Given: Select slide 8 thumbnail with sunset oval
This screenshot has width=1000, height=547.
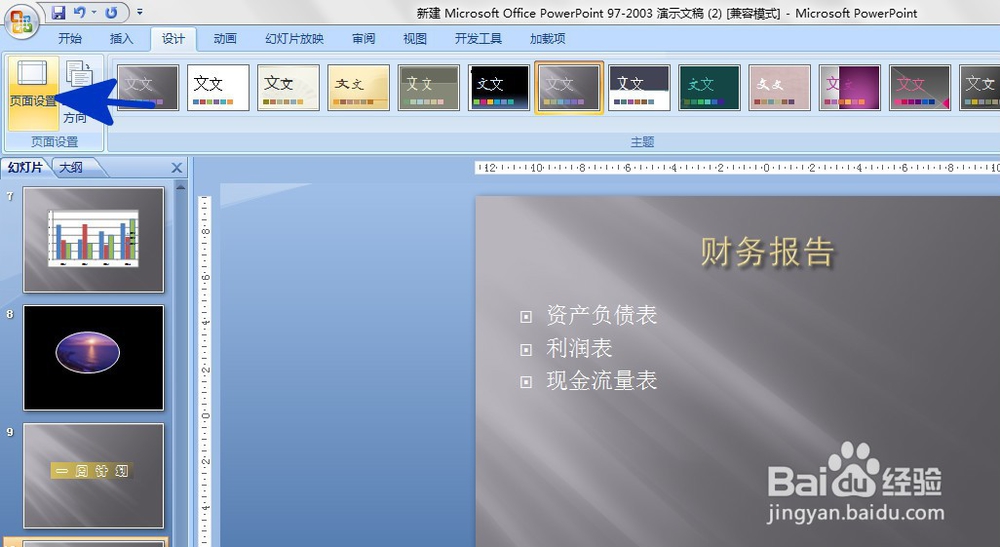Looking at the screenshot, I should point(94,358).
